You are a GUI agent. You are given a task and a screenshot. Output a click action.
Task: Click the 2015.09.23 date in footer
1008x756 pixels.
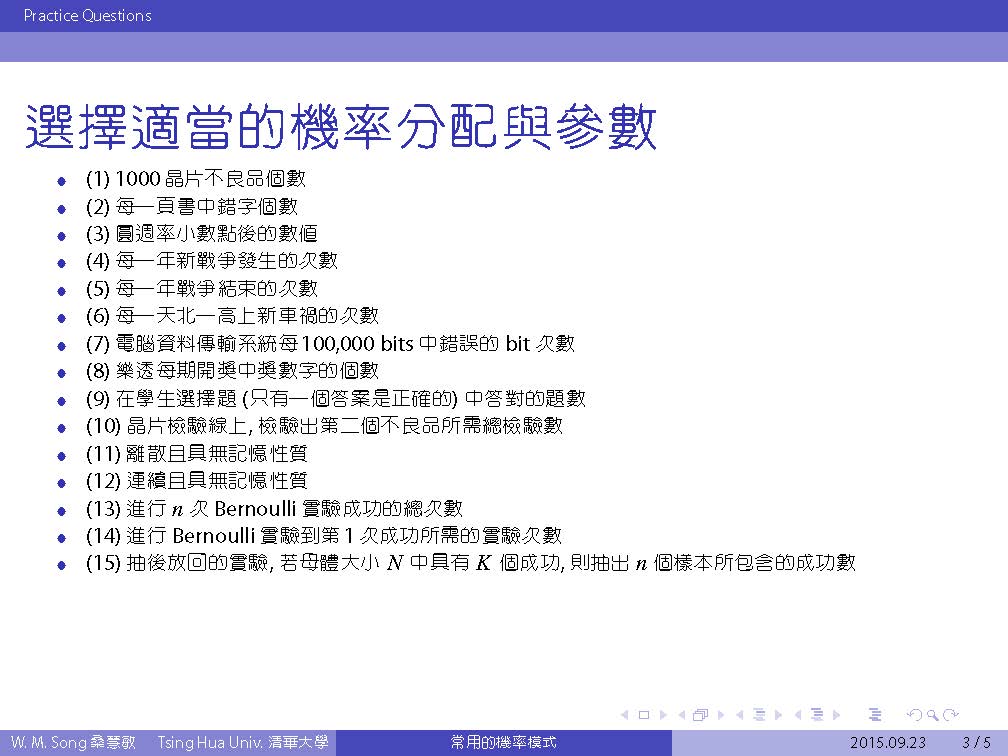click(x=887, y=743)
